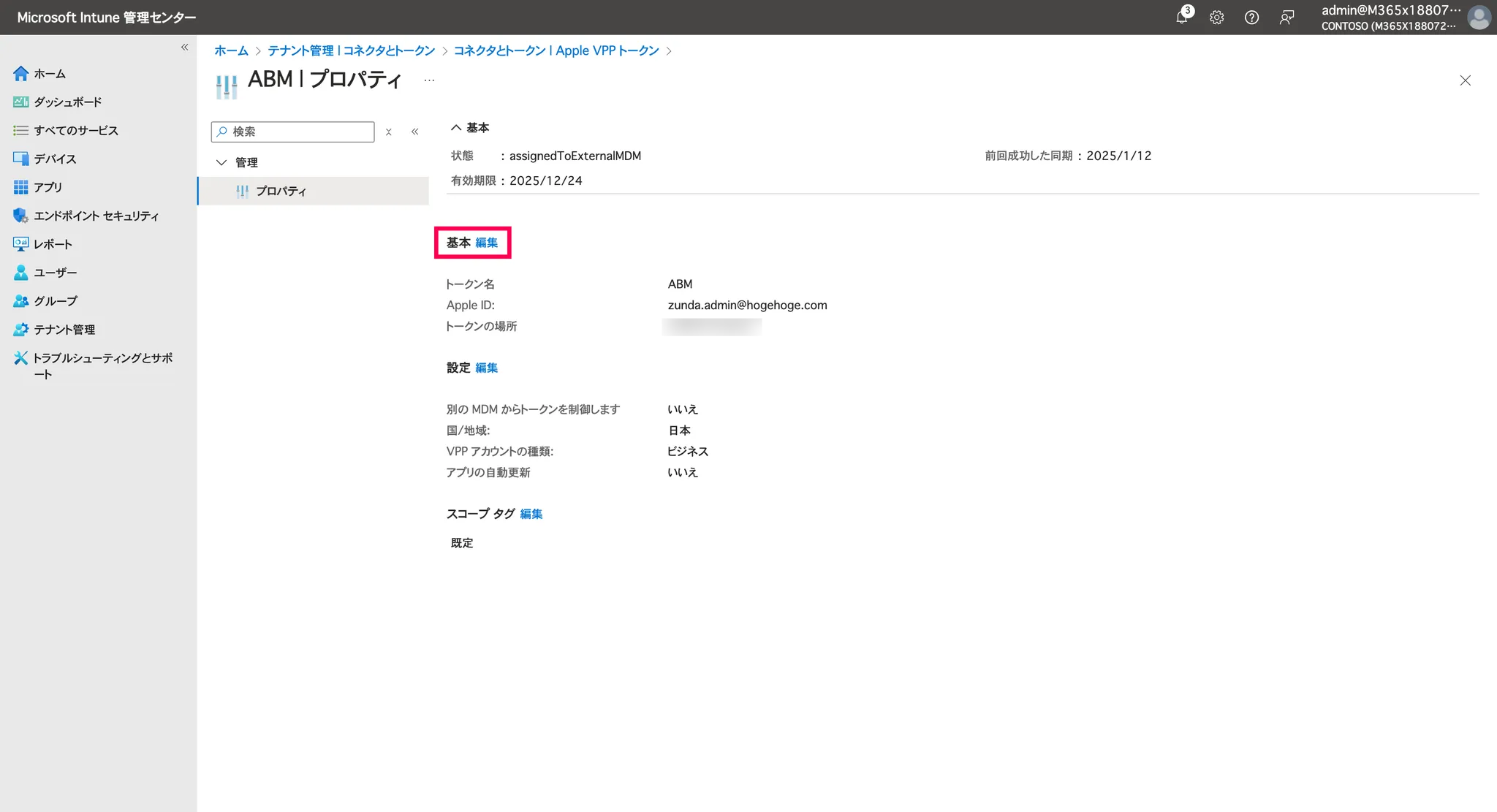Image resolution: width=1497 pixels, height=812 pixels.
Task: Click the デバイス monitor icon
Action: pyautogui.click(x=20, y=159)
